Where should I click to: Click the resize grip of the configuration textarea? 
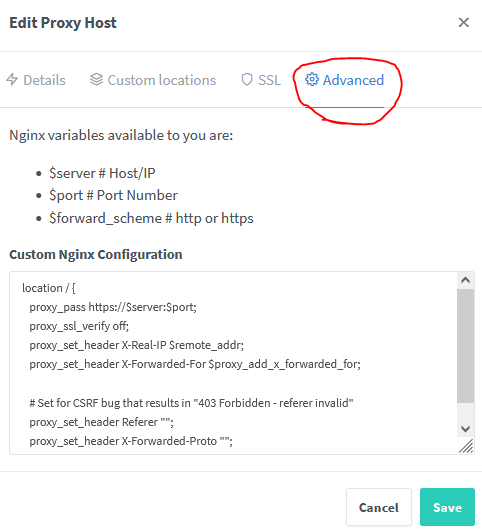(x=466, y=446)
